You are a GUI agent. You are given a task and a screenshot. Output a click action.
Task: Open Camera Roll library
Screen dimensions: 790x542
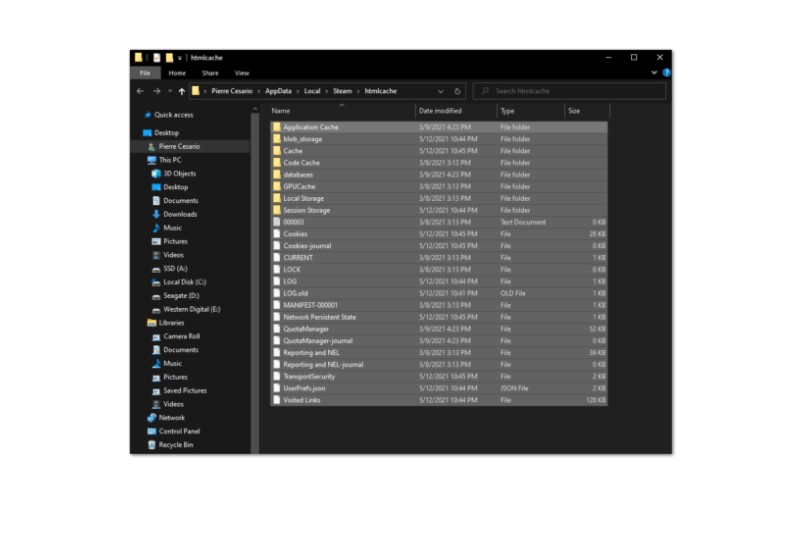click(x=181, y=337)
